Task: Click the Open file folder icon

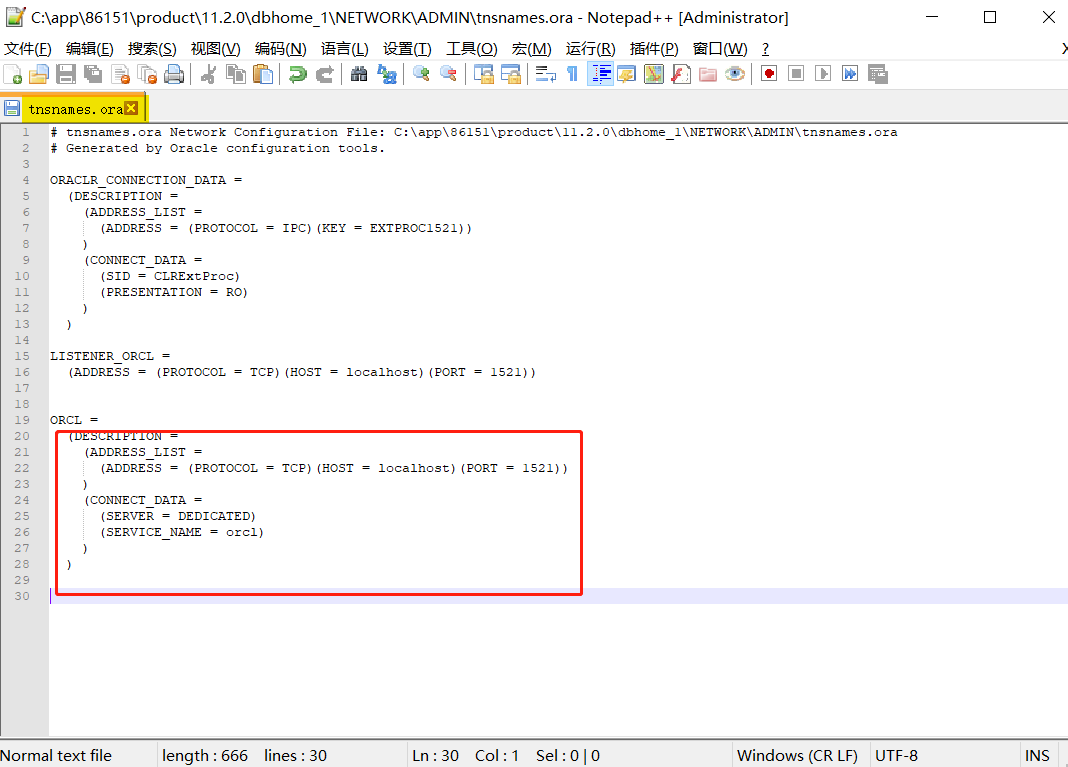Action: pyautogui.click(x=39, y=74)
